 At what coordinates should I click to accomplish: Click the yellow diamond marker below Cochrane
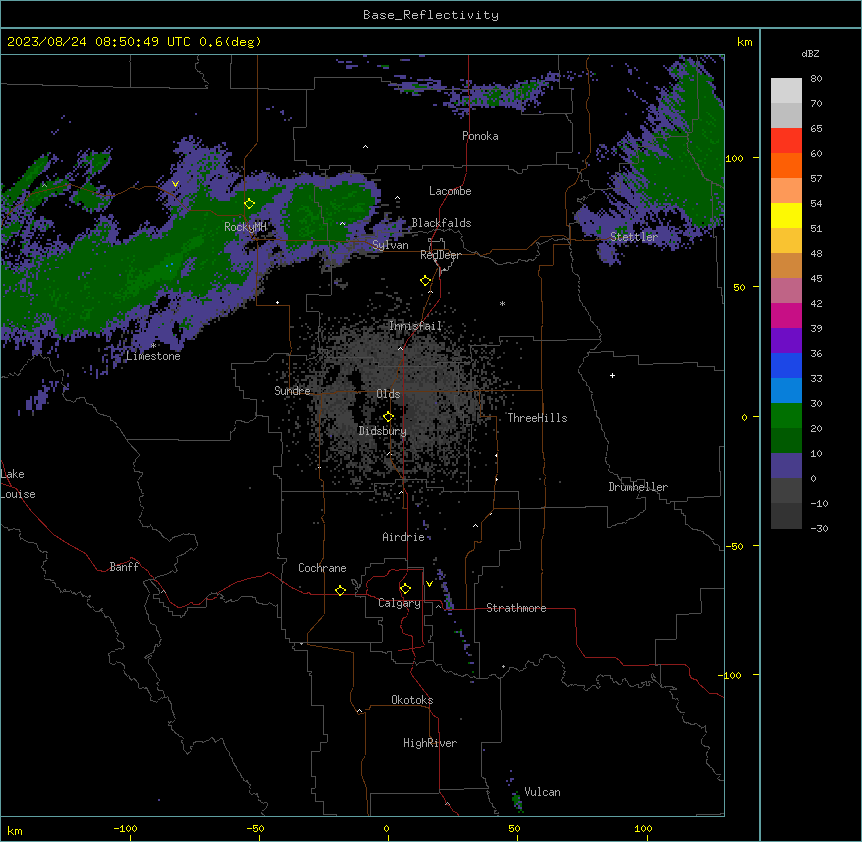click(340, 590)
